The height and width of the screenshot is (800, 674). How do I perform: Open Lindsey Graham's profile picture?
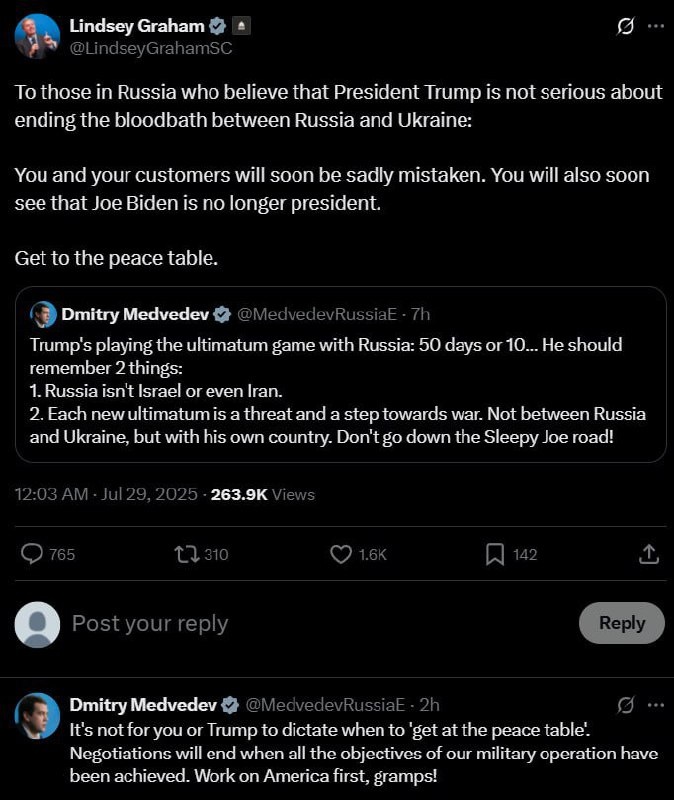(x=37, y=36)
